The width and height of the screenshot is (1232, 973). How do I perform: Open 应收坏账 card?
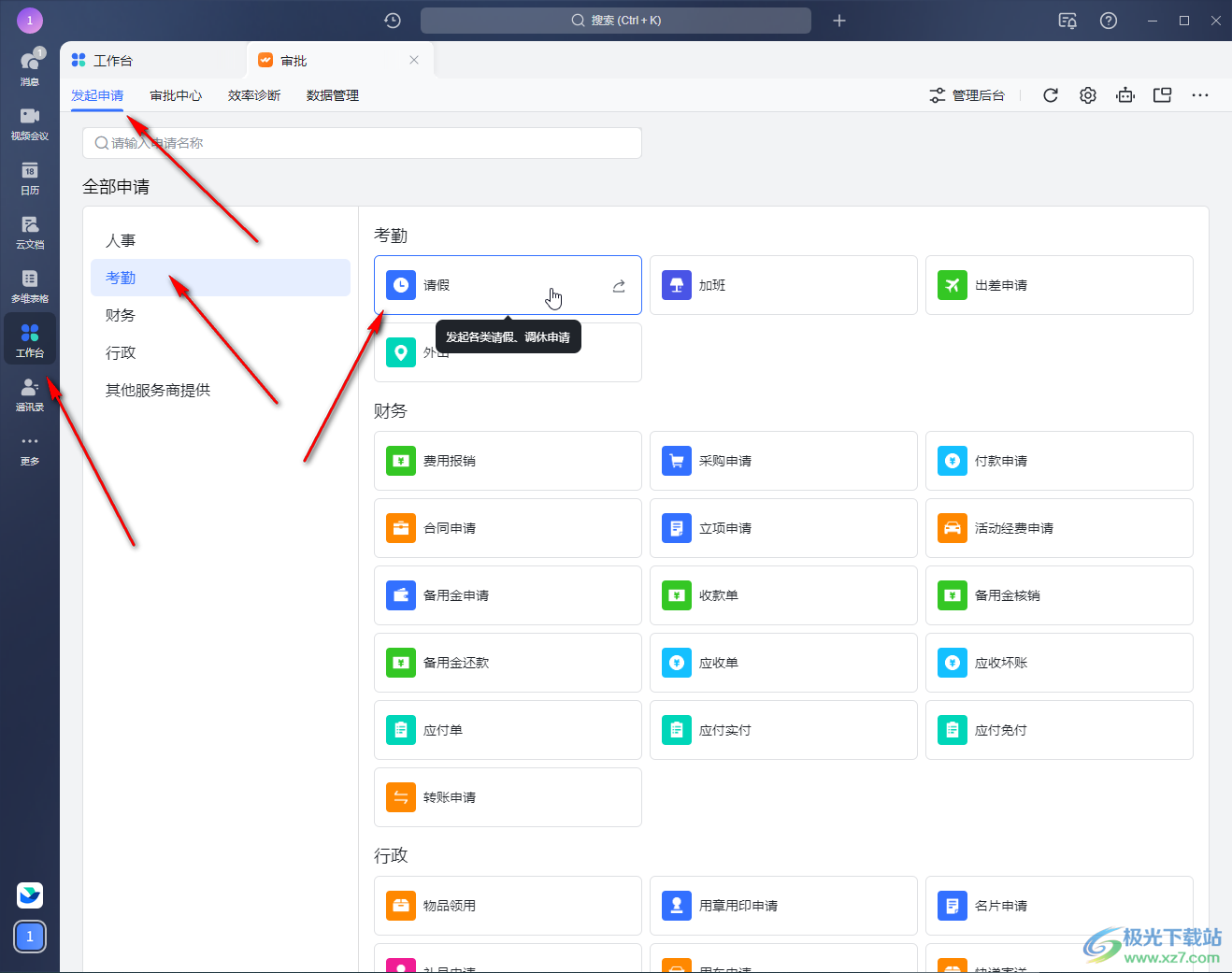(x=1059, y=663)
